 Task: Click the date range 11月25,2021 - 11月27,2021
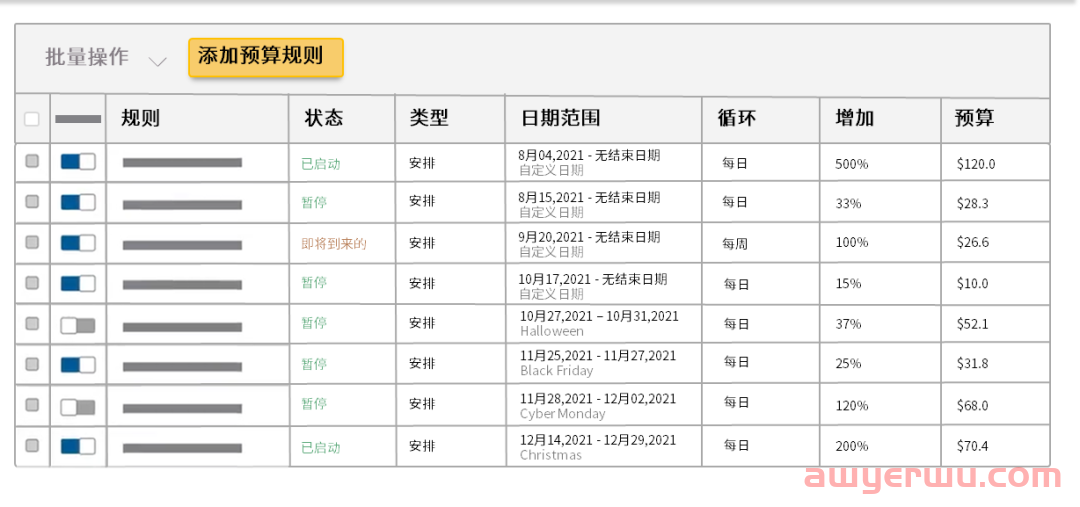[x=598, y=356]
